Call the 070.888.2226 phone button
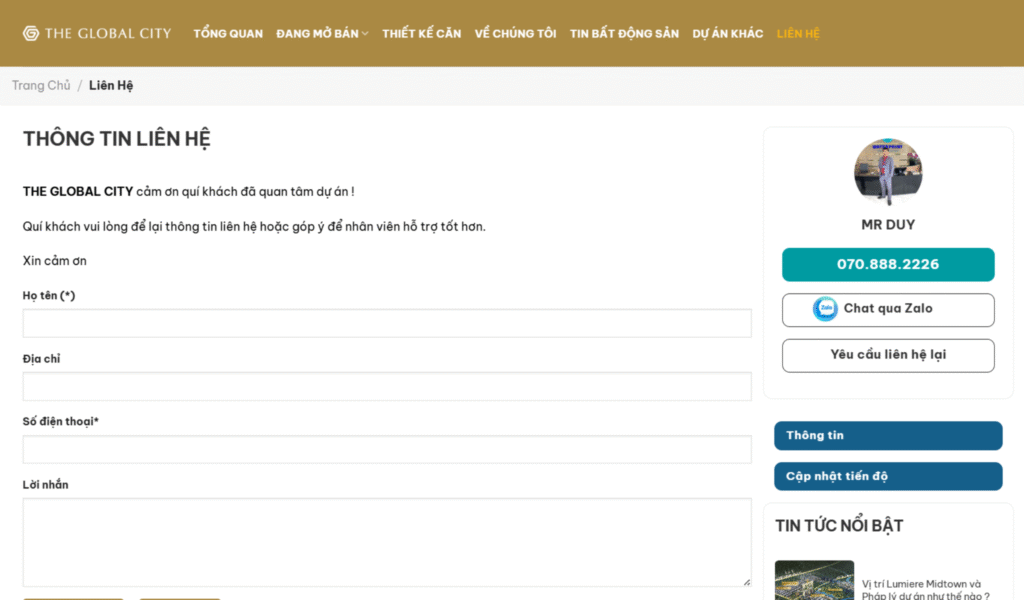 pos(888,265)
